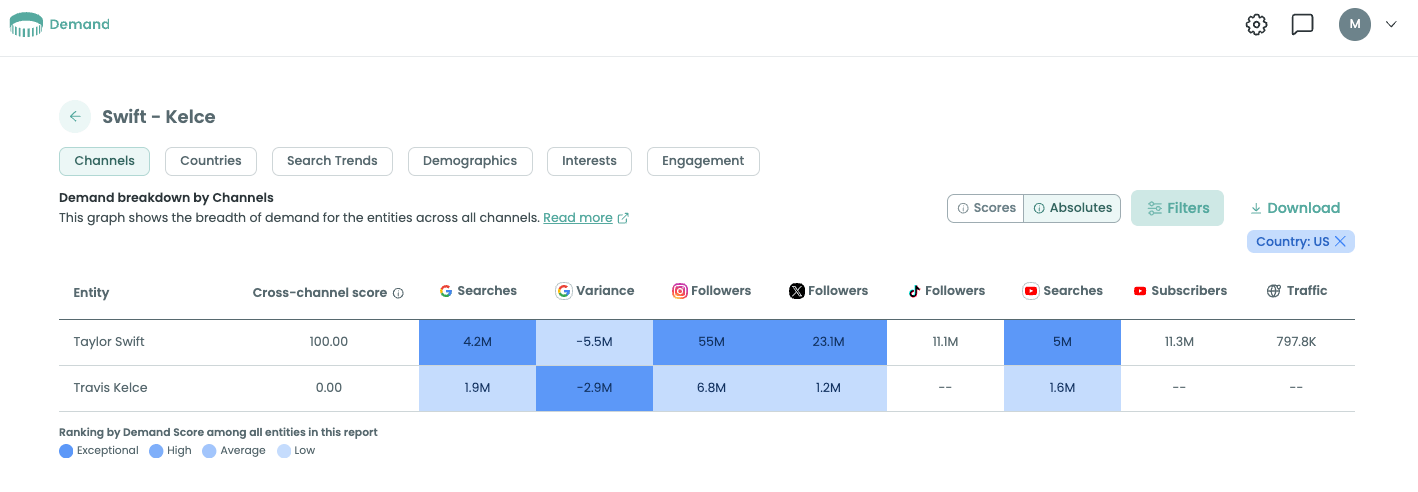This screenshot has width=1418, height=492.
Task: Open the settings gear icon
Action: [1256, 25]
